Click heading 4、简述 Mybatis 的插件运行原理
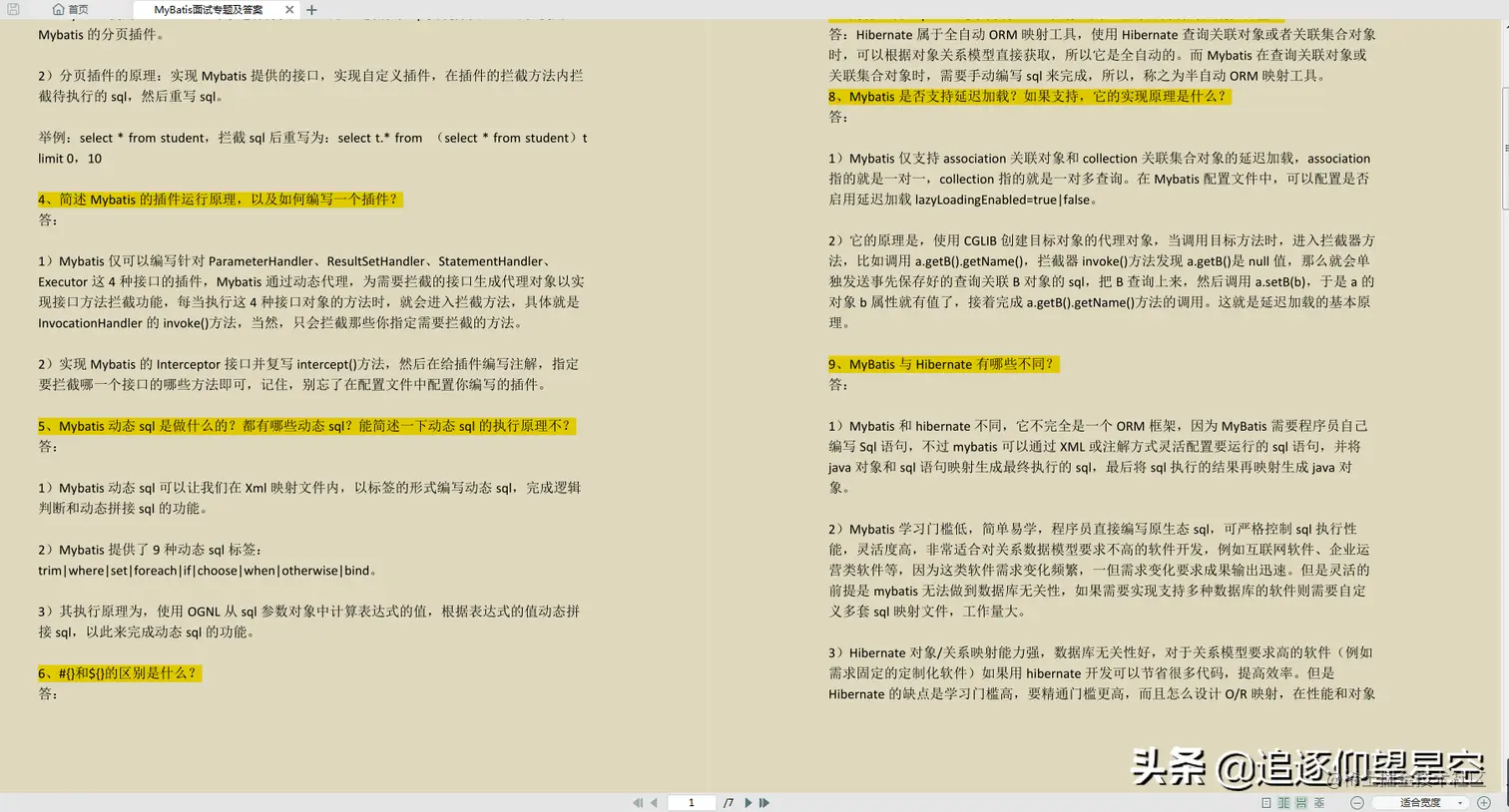 coord(219,200)
